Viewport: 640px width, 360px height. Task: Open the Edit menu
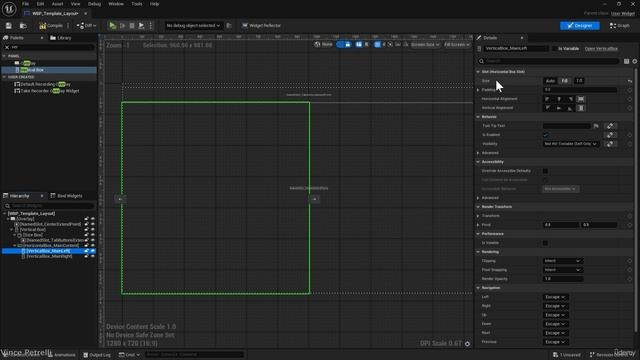point(40,4)
